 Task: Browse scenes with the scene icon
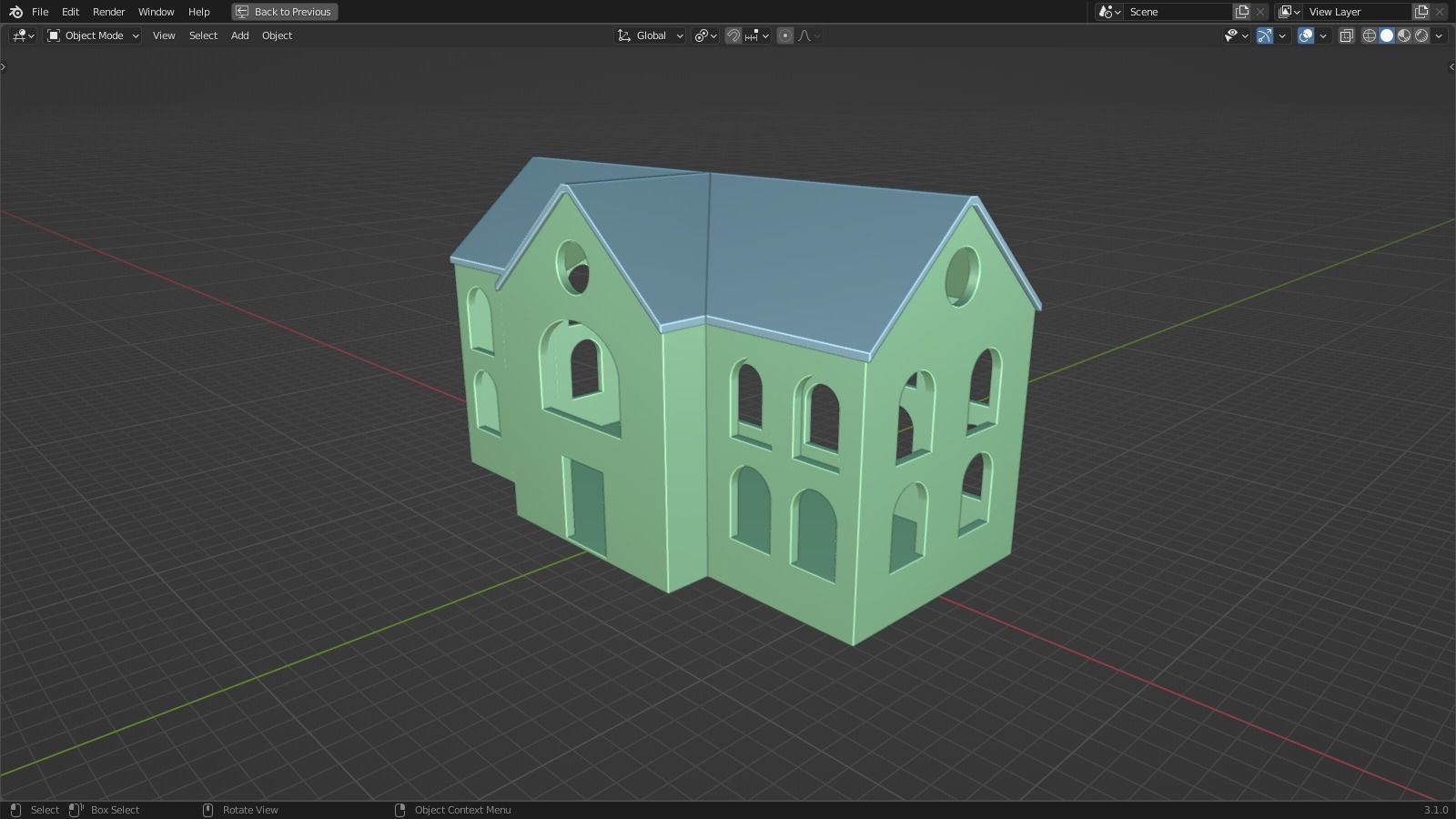pos(1108,12)
